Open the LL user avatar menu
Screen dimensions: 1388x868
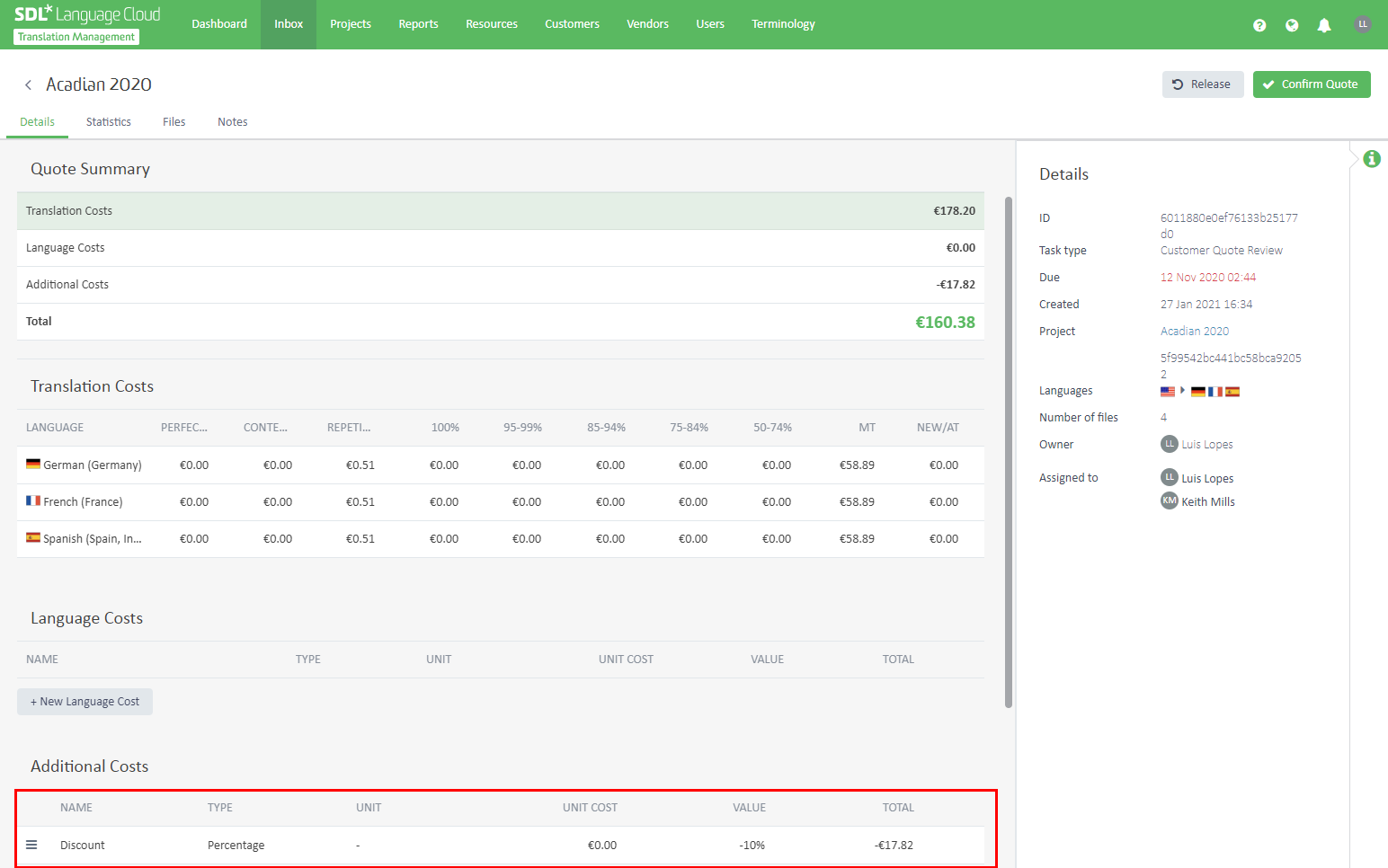pyautogui.click(x=1363, y=24)
